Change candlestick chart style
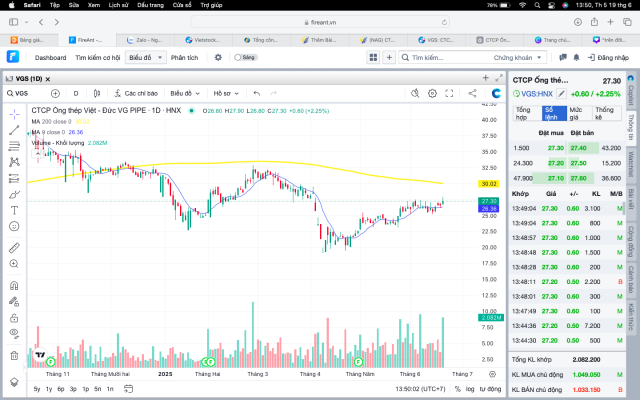 pos(97,93)
